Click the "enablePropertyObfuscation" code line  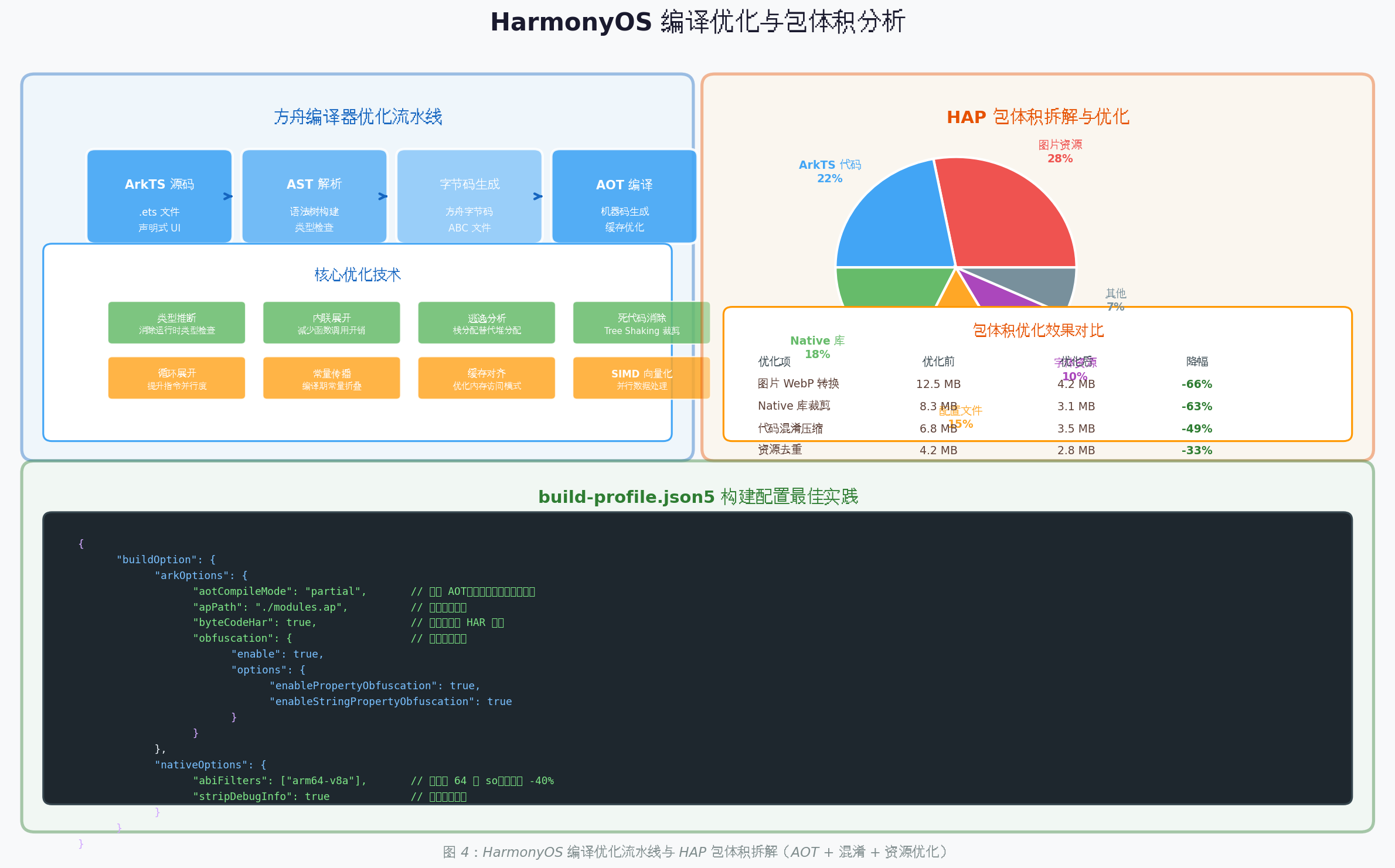(375, 686)
